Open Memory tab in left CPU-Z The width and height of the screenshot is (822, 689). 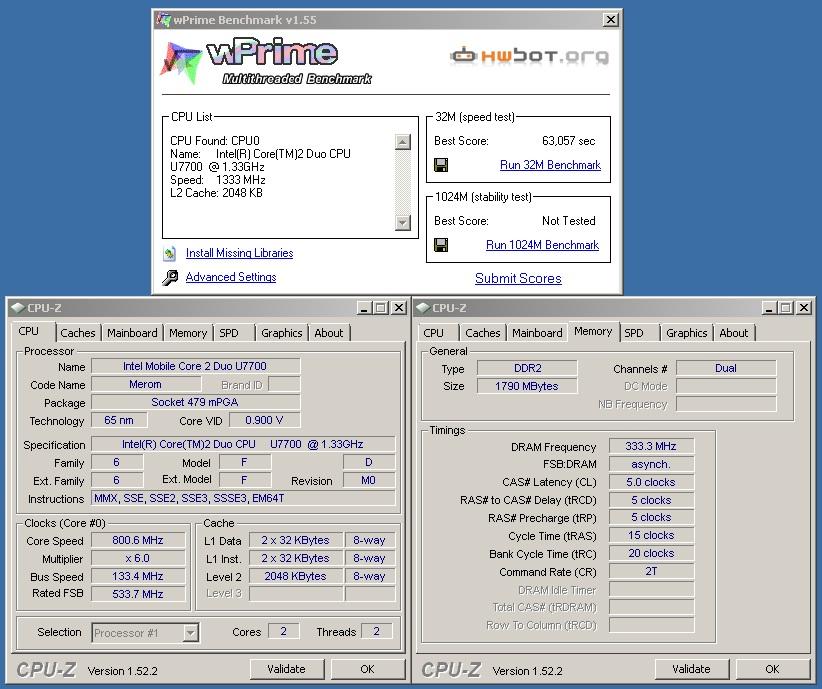coord(188,333)
